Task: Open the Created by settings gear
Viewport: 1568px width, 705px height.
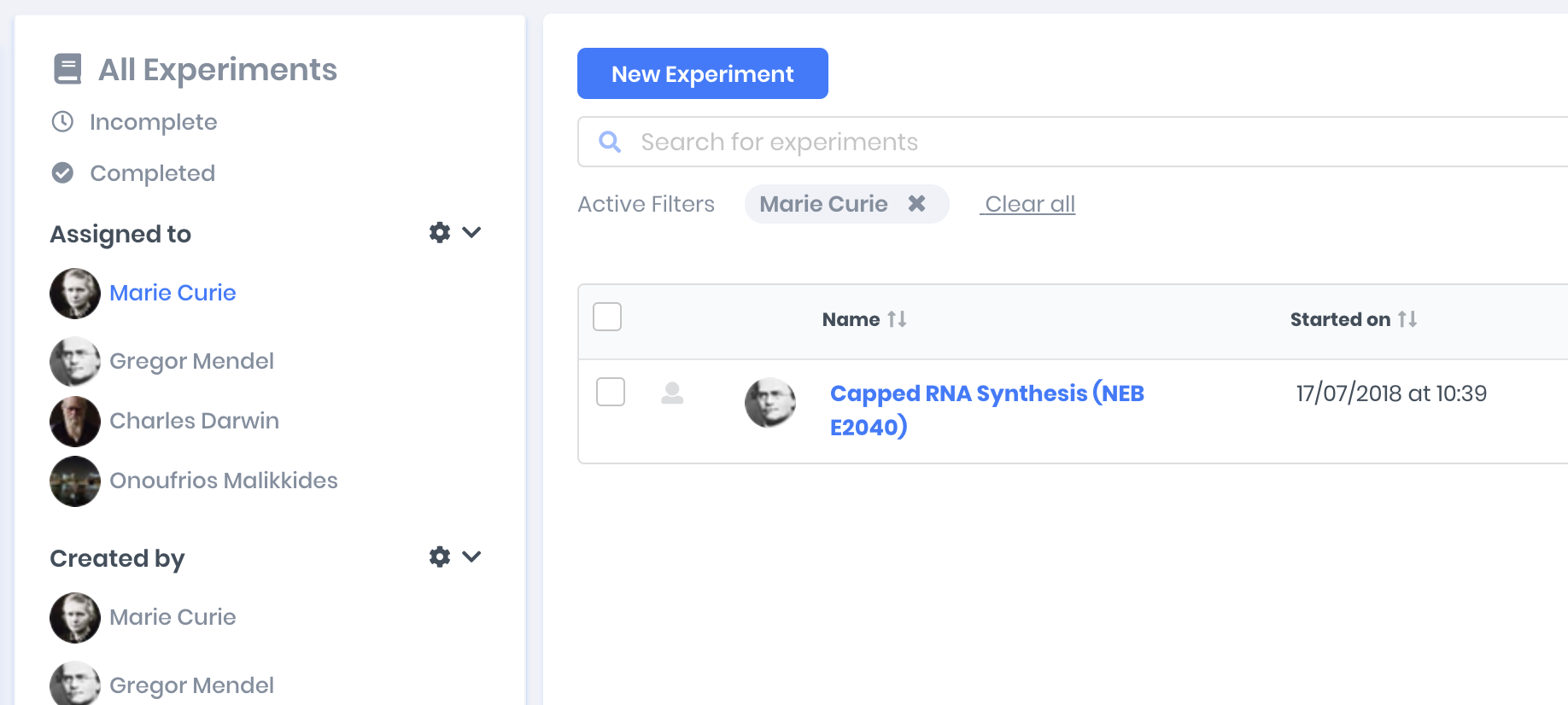Action: [440, 556]
